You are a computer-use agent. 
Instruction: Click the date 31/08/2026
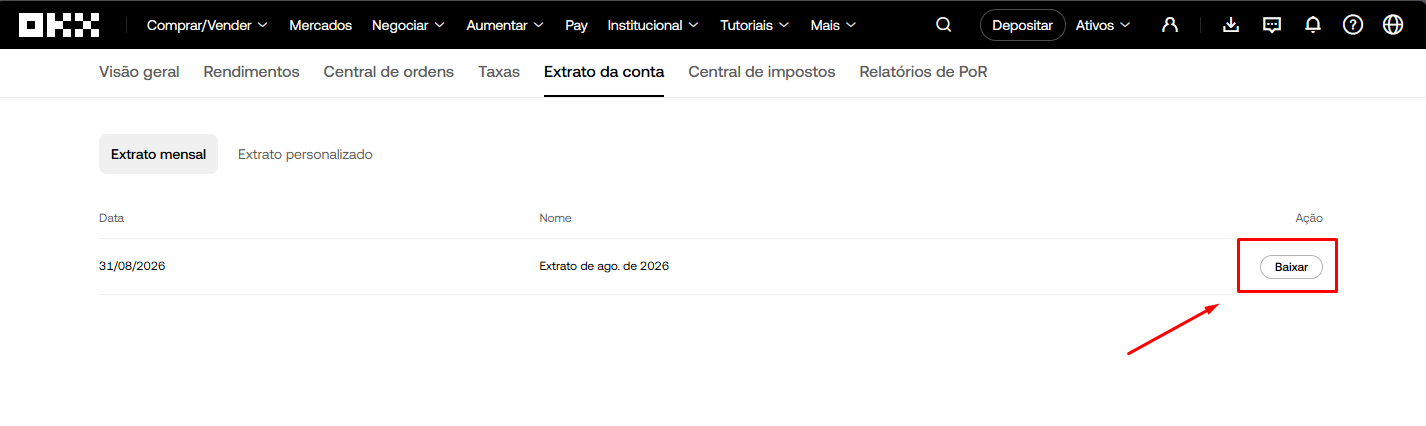click(132, 266)
